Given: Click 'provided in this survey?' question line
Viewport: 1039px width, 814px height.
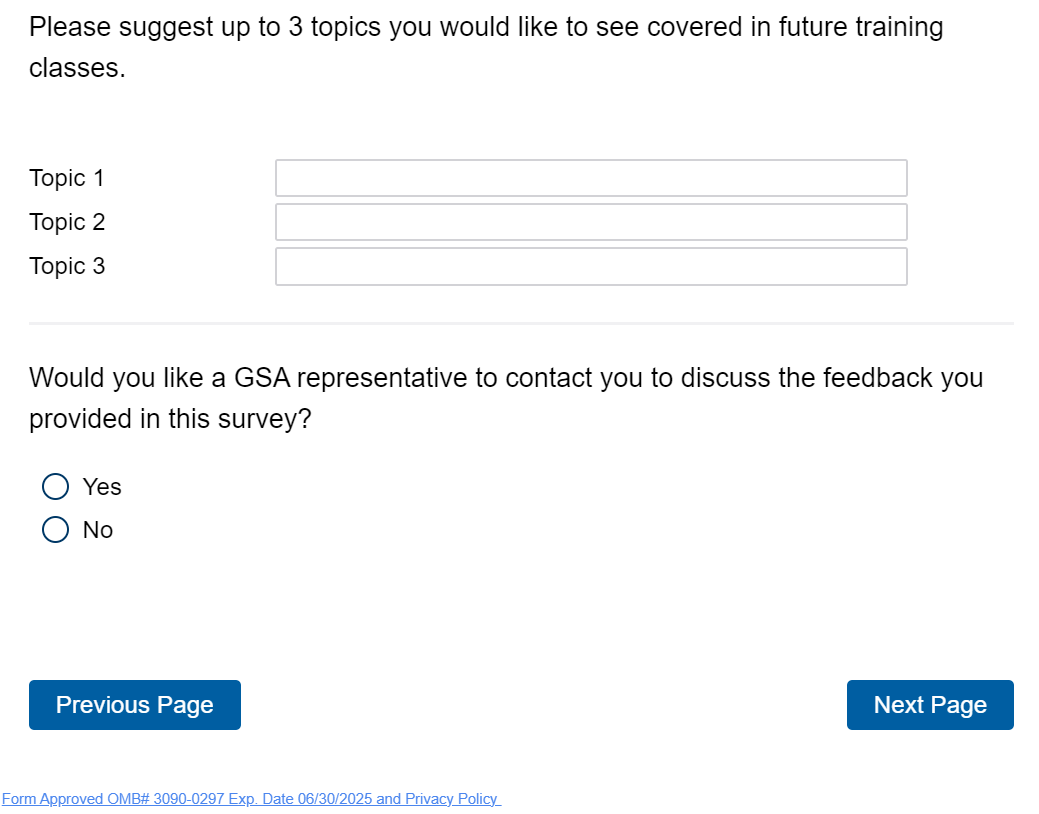Looking at the screenshot, I should (x=171, y=419).
